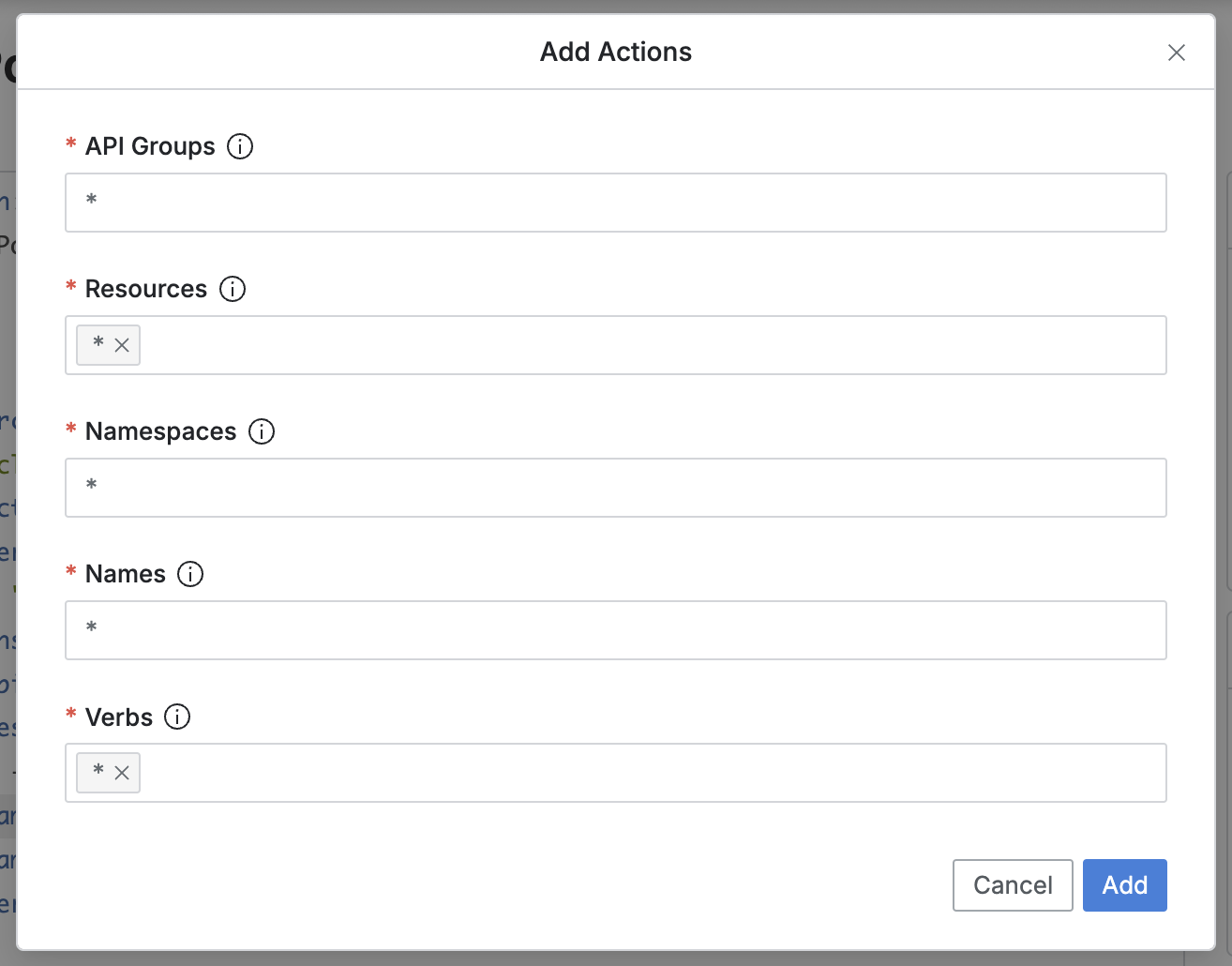This screenshot has width=1232, height=966.
Task: Click the API Groups field label
Action: coord(150,146)
